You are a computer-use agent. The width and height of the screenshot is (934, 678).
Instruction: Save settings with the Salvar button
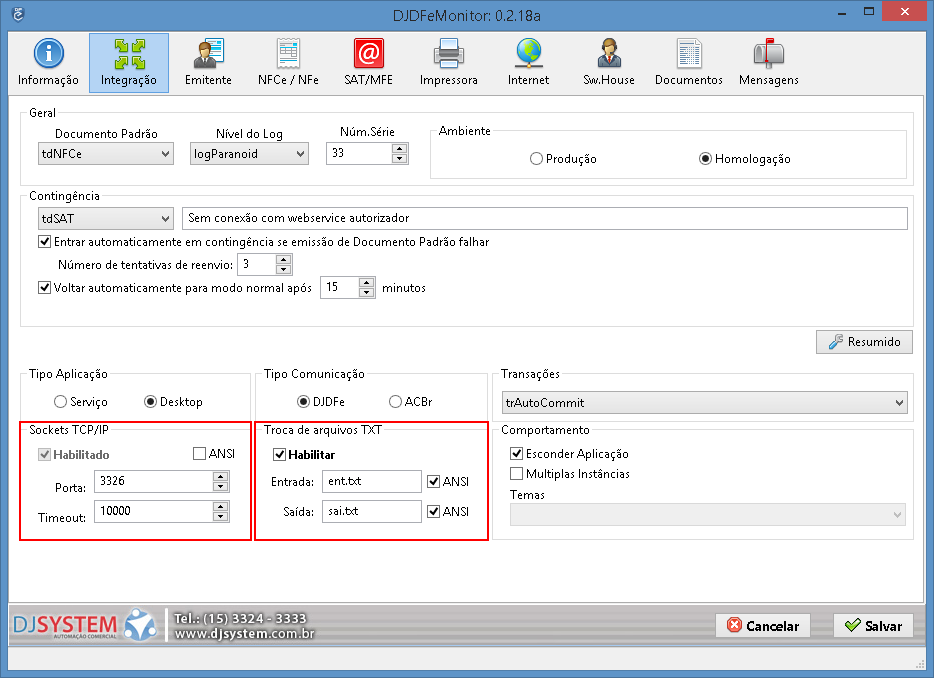point(873,626)
